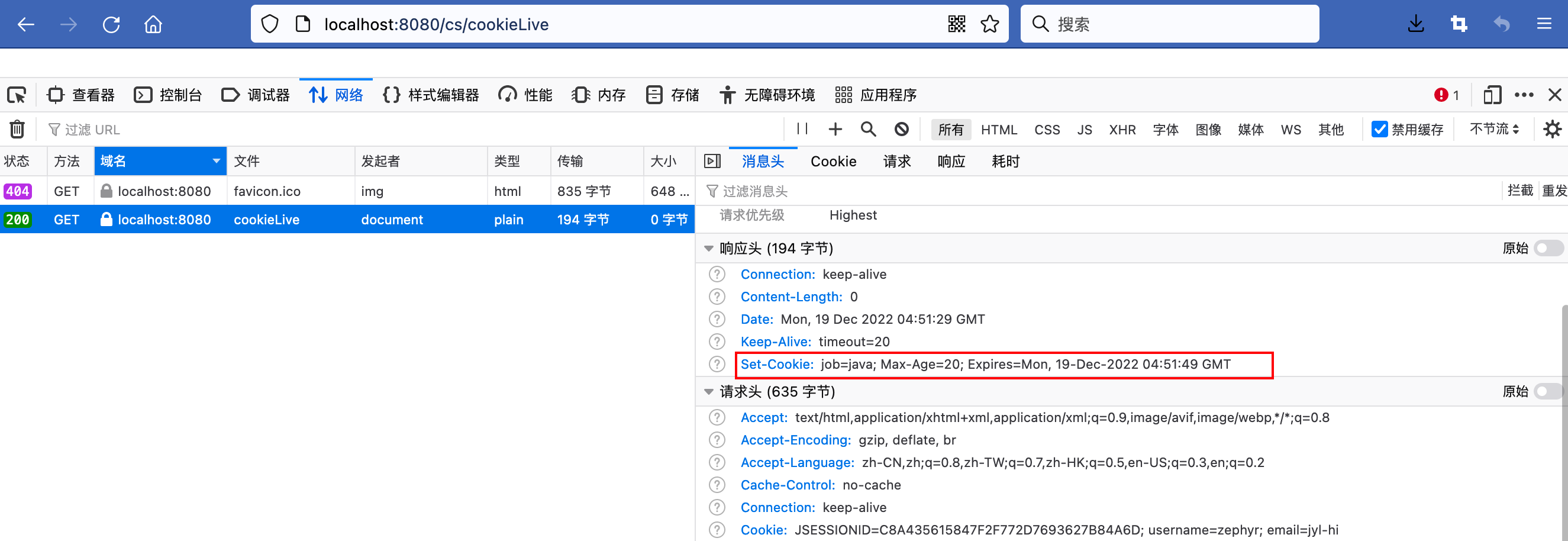Open the Cookie details tab

pyautogui.click(x=833, y=162)
